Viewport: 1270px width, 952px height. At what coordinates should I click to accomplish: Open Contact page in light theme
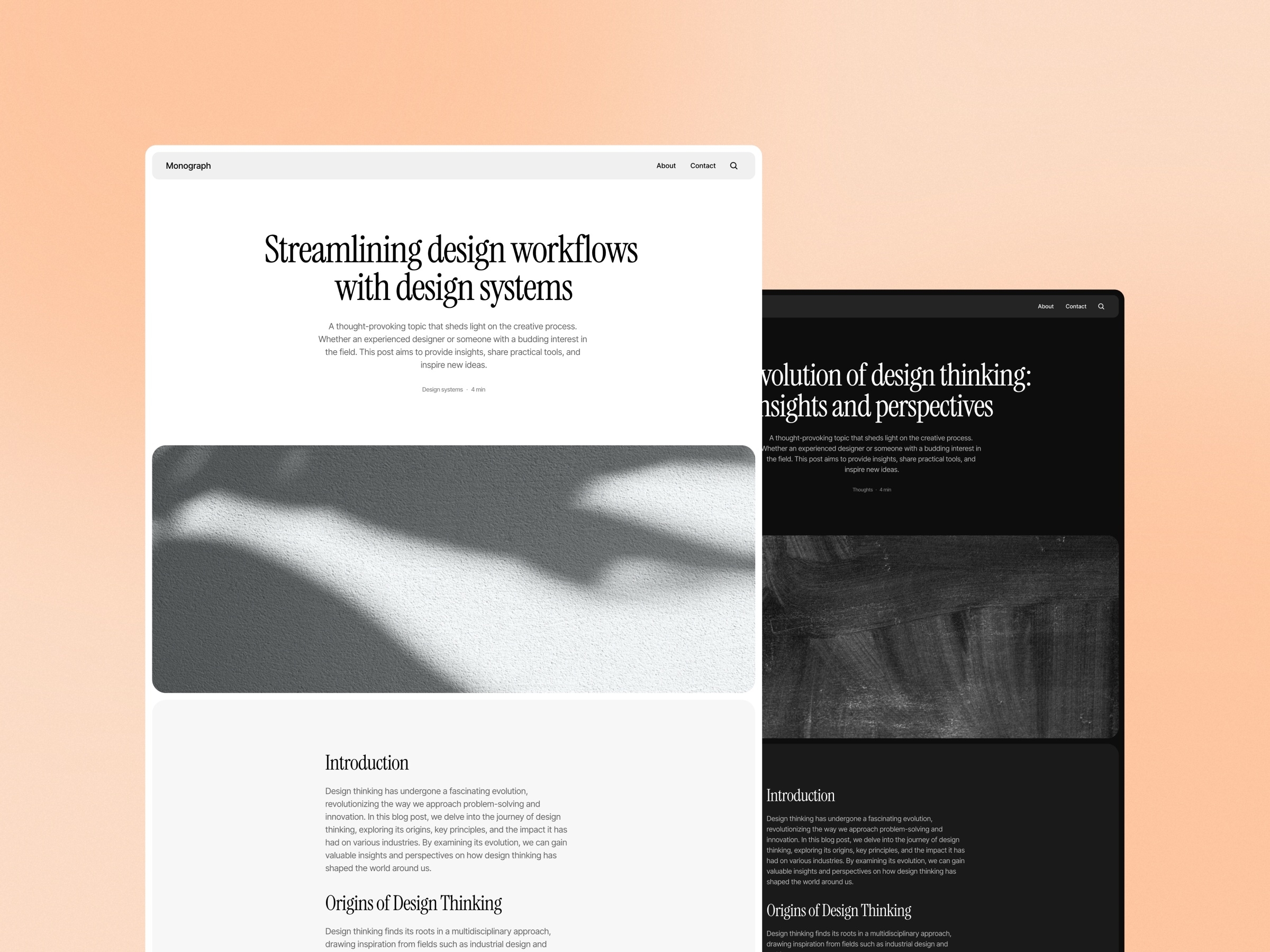point(702,166)
